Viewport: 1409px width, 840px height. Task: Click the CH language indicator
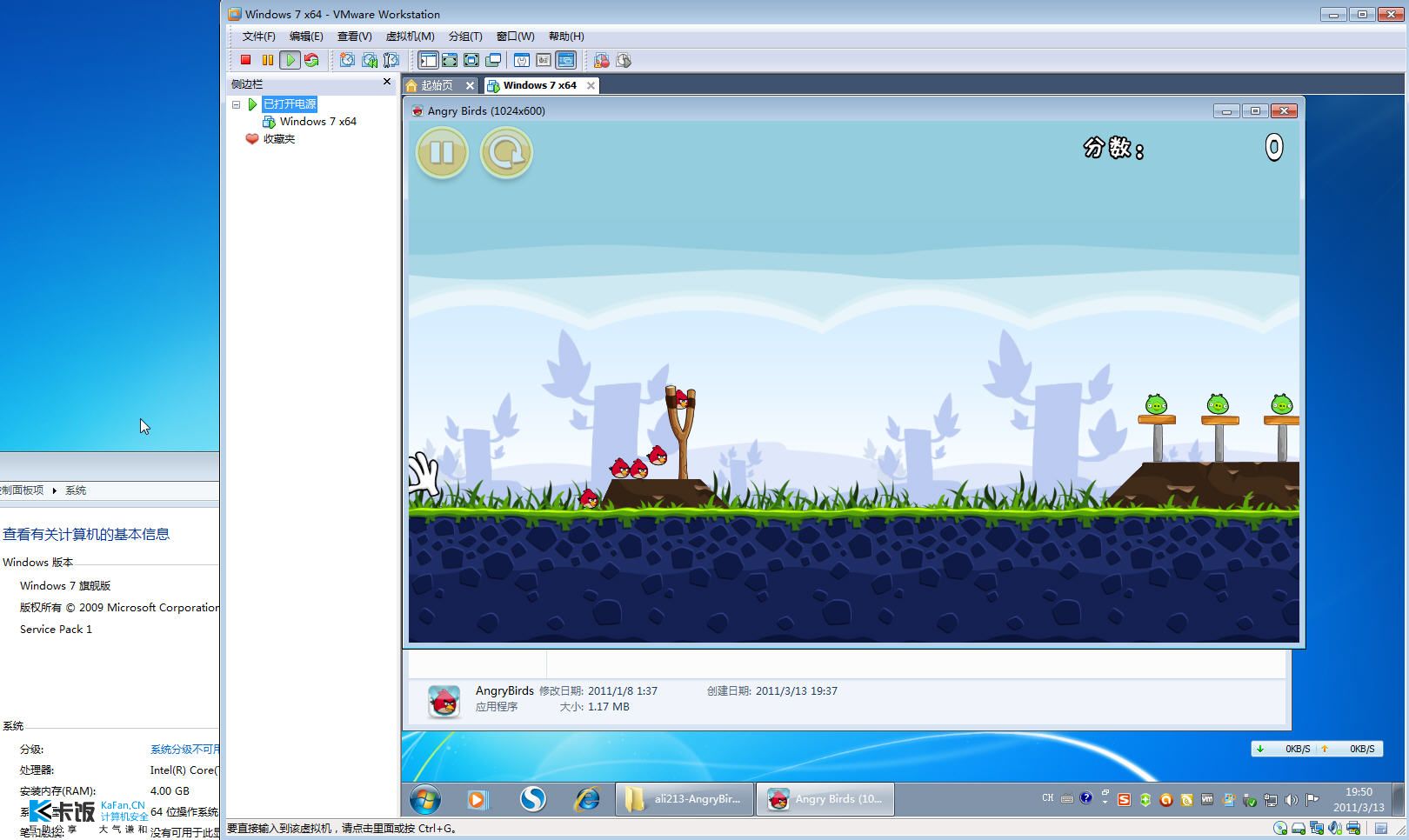1047,798
